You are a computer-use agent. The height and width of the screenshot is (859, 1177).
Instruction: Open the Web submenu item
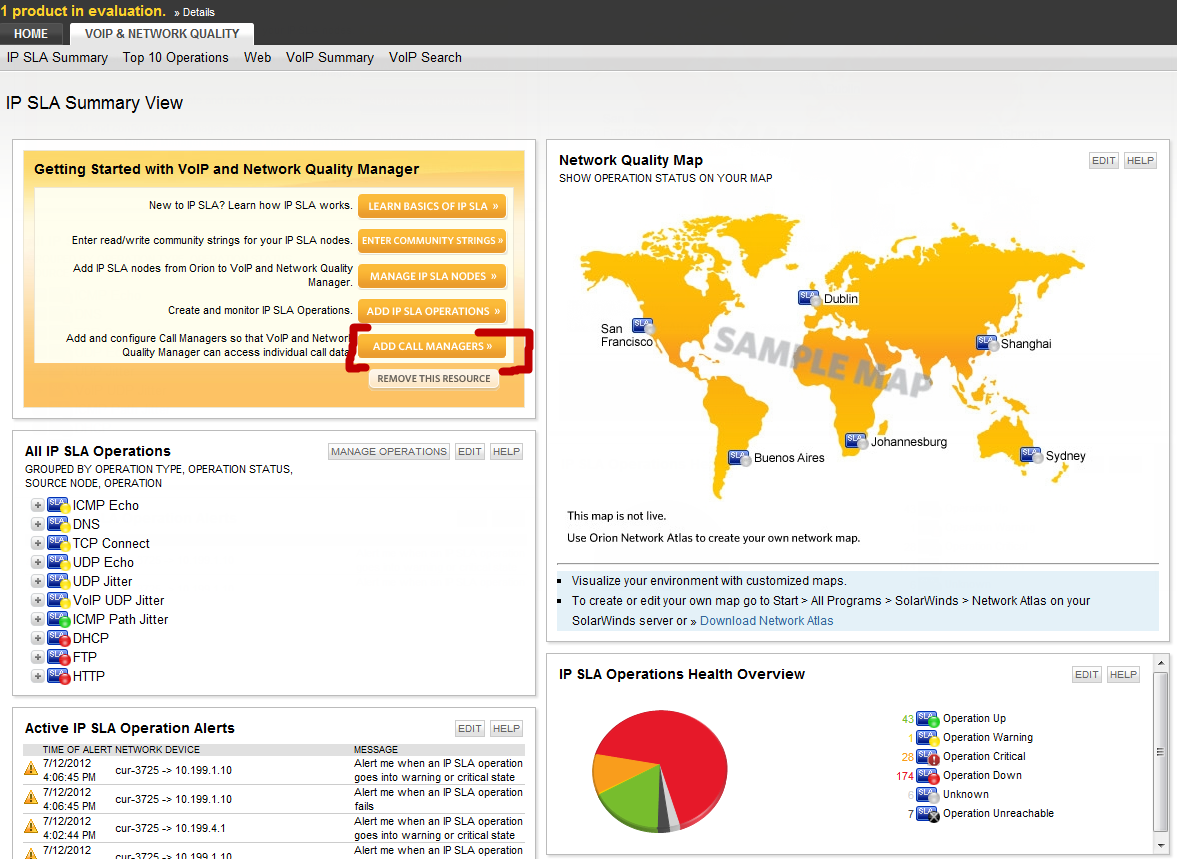pos(257,58)
